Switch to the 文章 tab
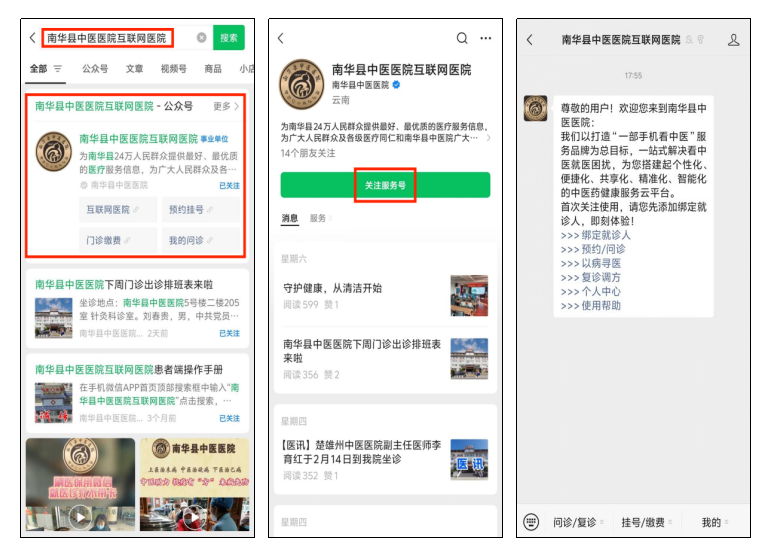This screenshot has width=765, height=551. tap(134, 69)
